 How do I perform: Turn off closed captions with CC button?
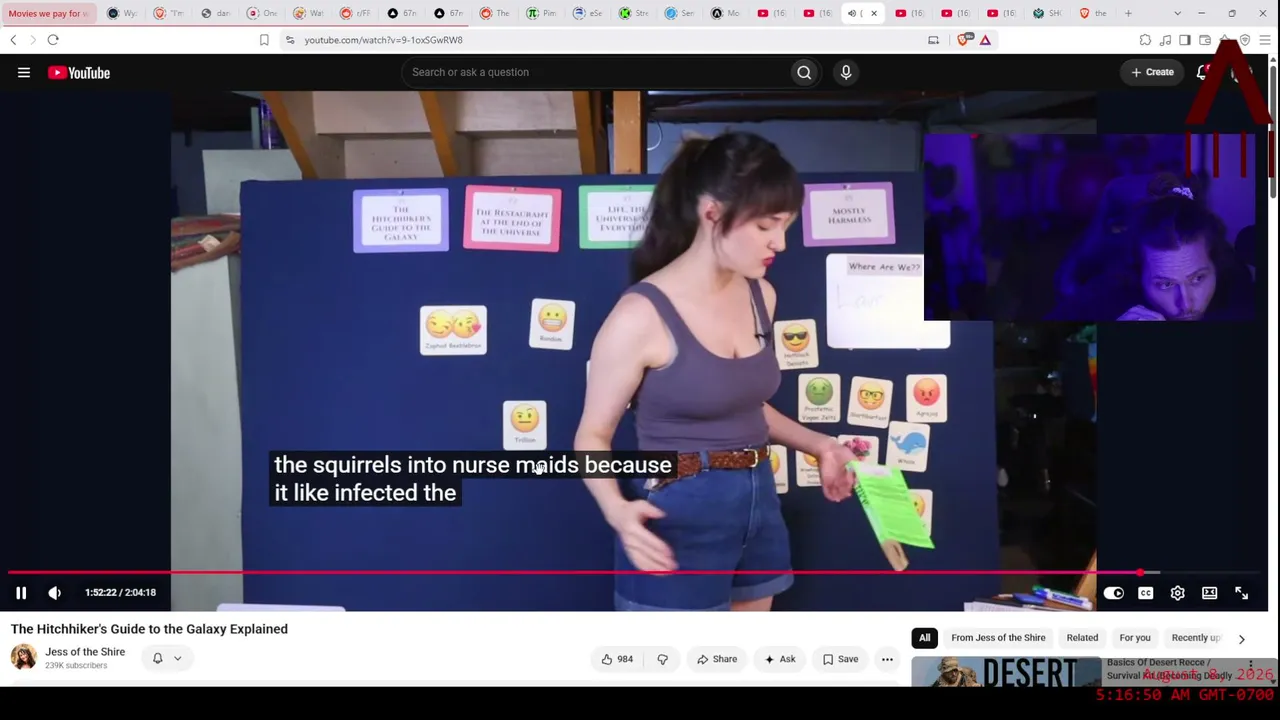[1146, 593]
